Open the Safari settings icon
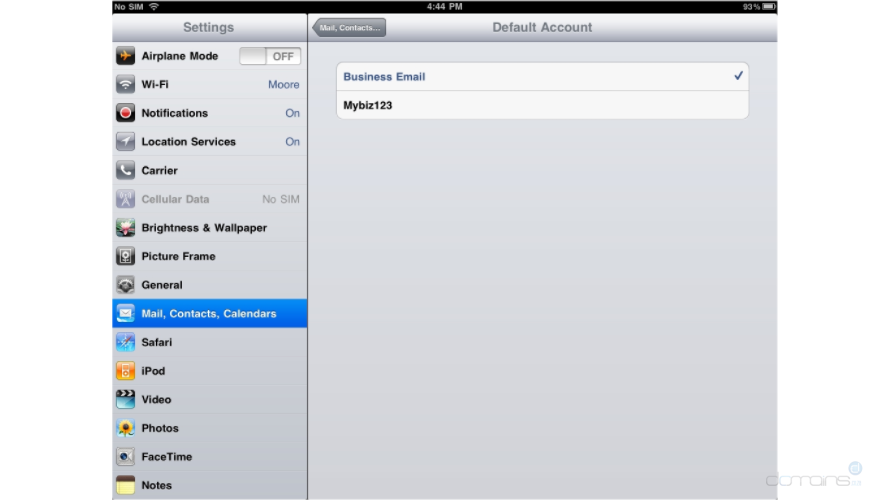This screenshot has height=500, width=889. click(126, 342)
